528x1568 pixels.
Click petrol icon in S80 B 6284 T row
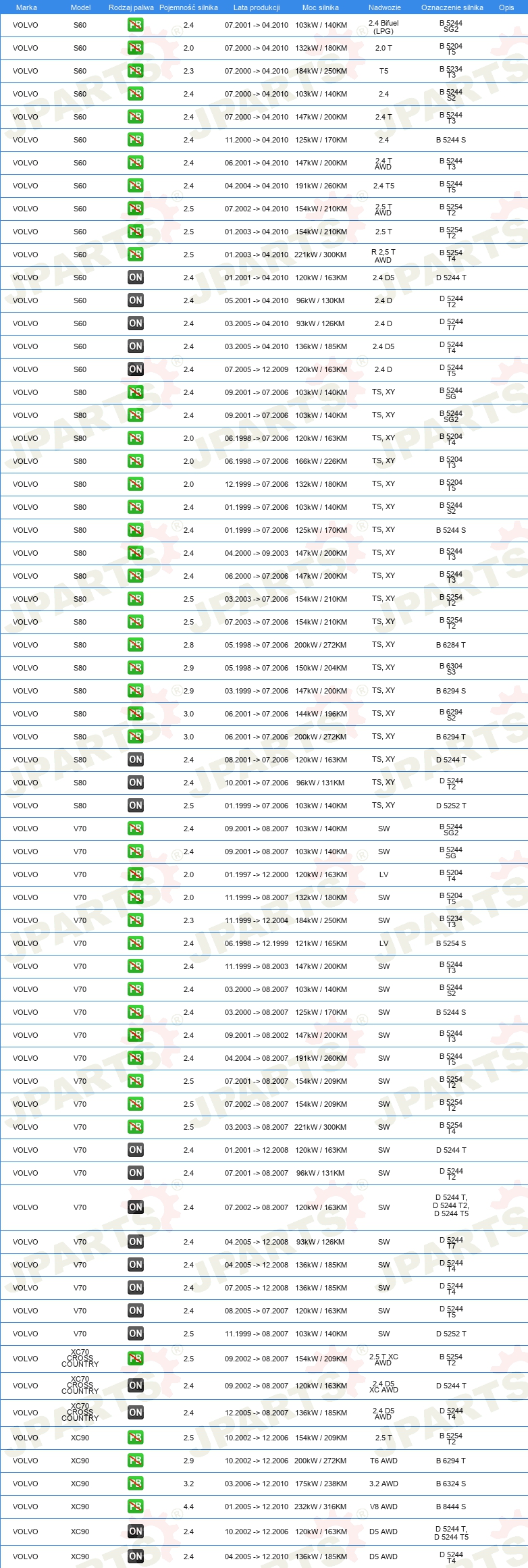coord(136,645)
